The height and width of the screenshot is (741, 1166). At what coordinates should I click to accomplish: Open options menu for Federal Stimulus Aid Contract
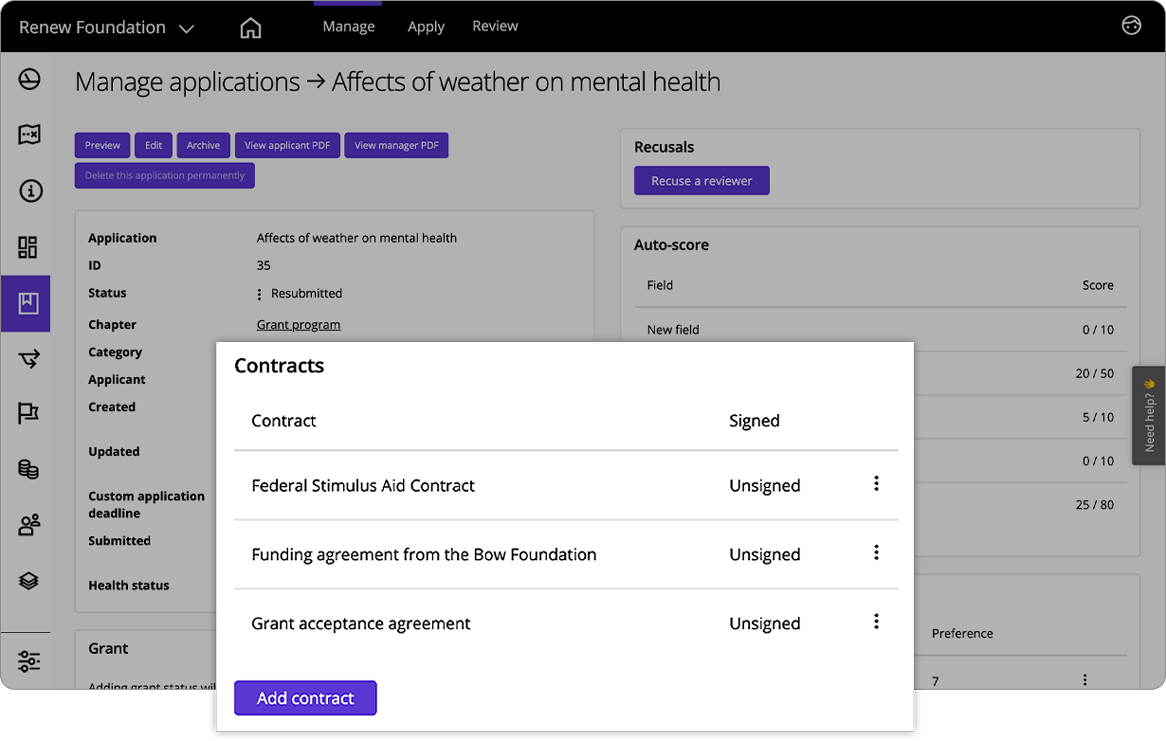pos(876,484)
